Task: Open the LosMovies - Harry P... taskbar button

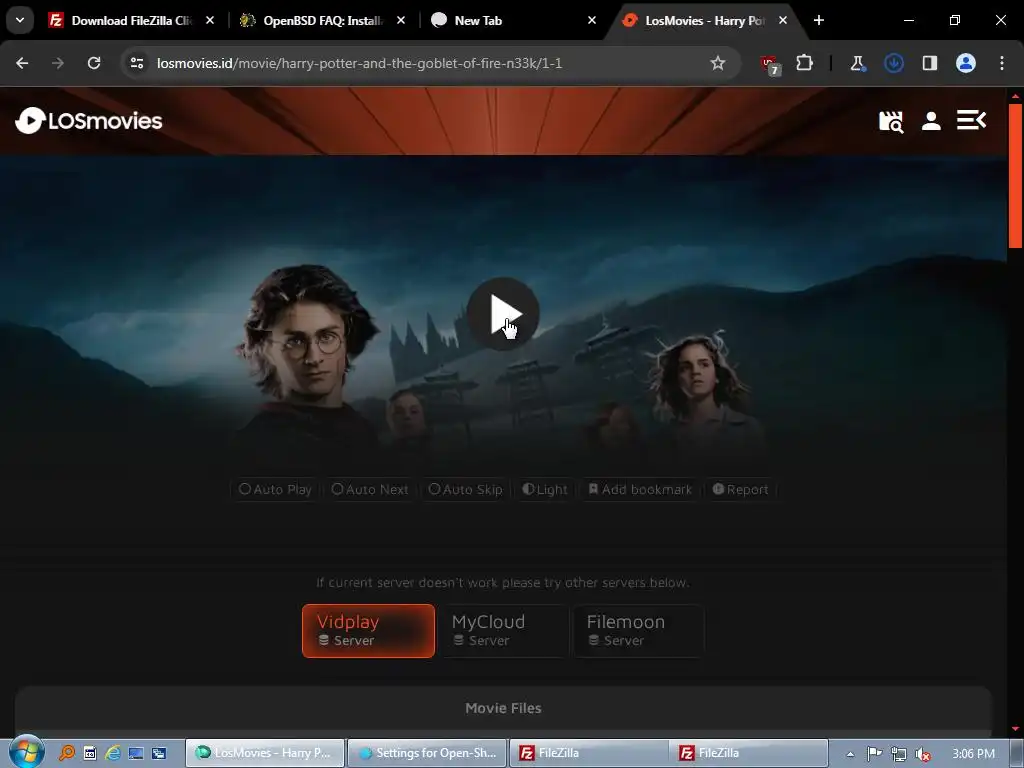Action: coord(265,753)
